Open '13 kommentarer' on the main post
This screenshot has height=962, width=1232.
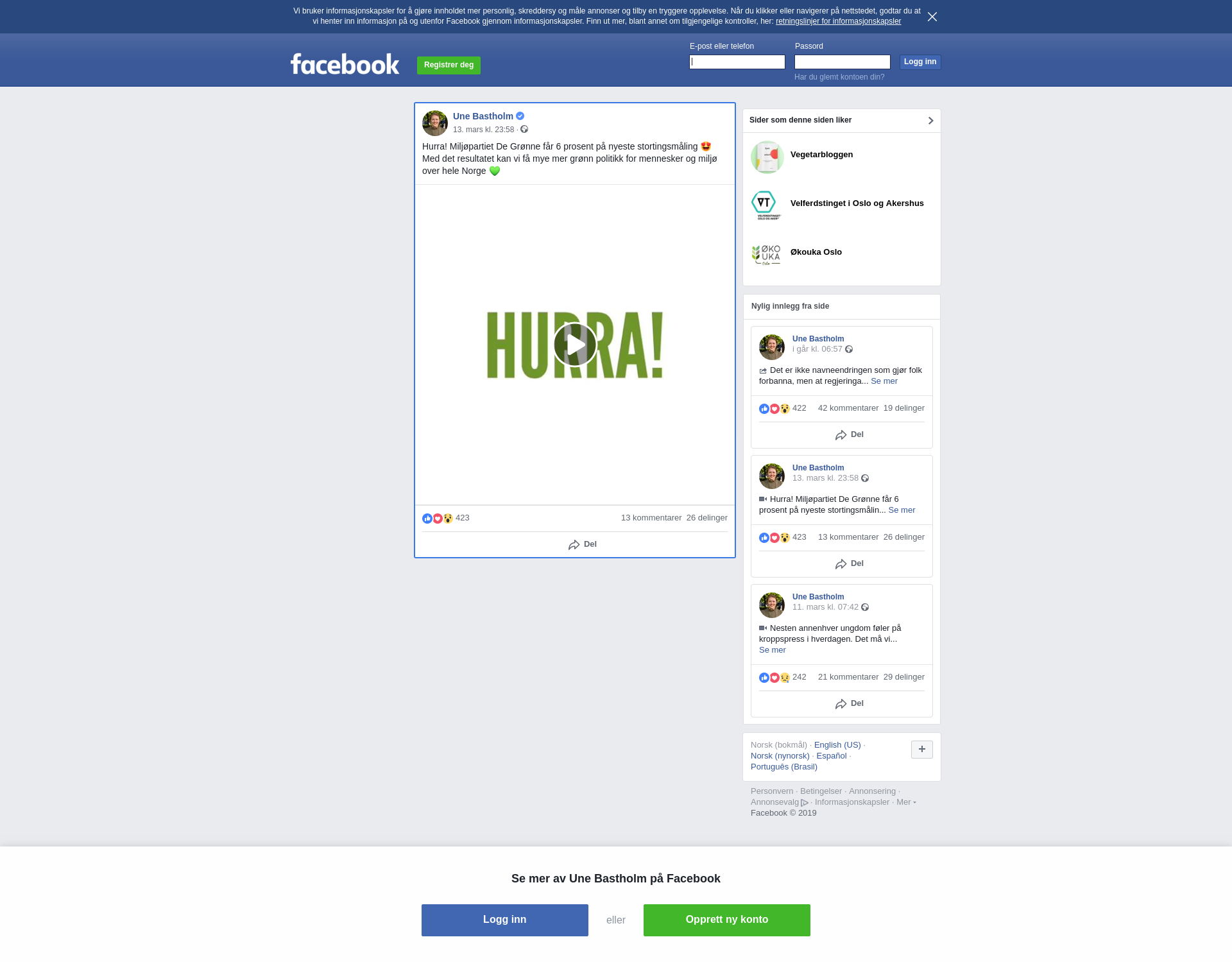pyautogui.click(x=651, y=518)
